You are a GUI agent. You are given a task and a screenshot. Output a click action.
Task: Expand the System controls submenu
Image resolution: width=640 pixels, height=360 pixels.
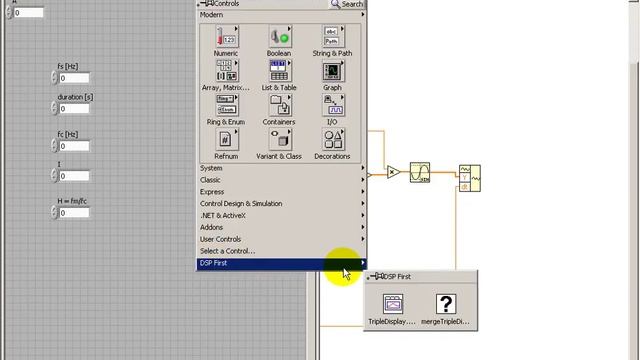click(281, 168)
